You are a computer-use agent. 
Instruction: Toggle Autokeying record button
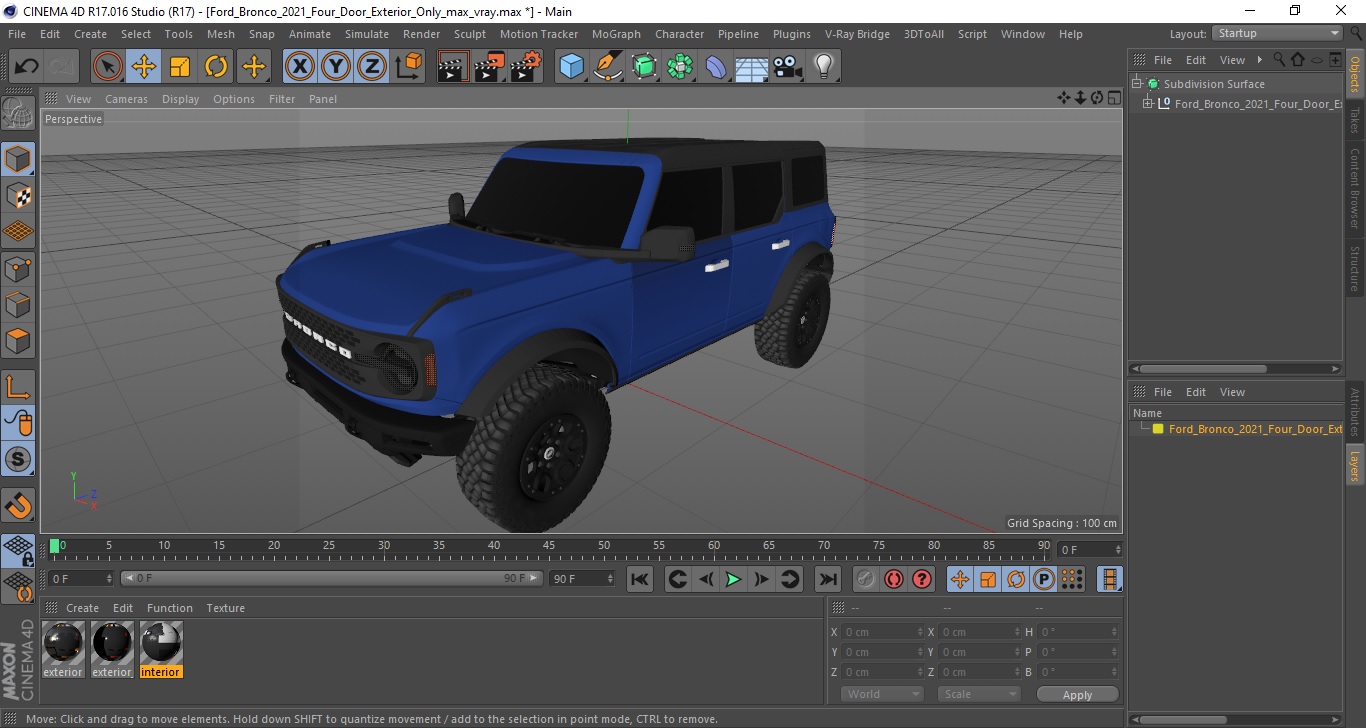pos(894,579)
